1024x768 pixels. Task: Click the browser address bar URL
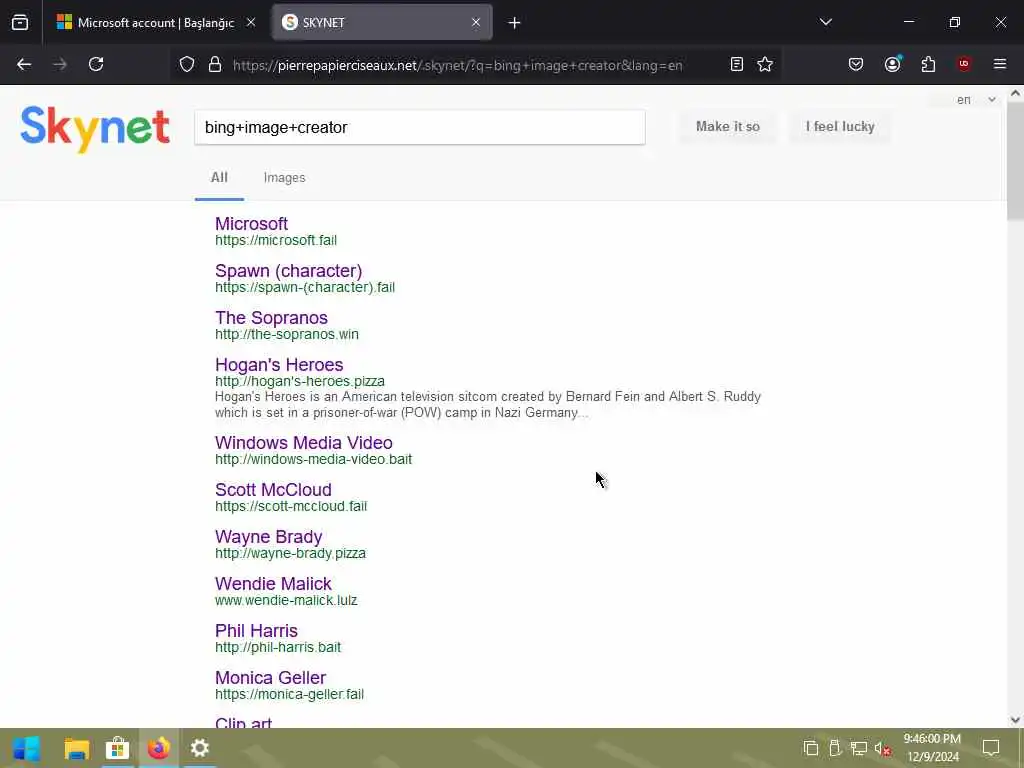[457, 65]
